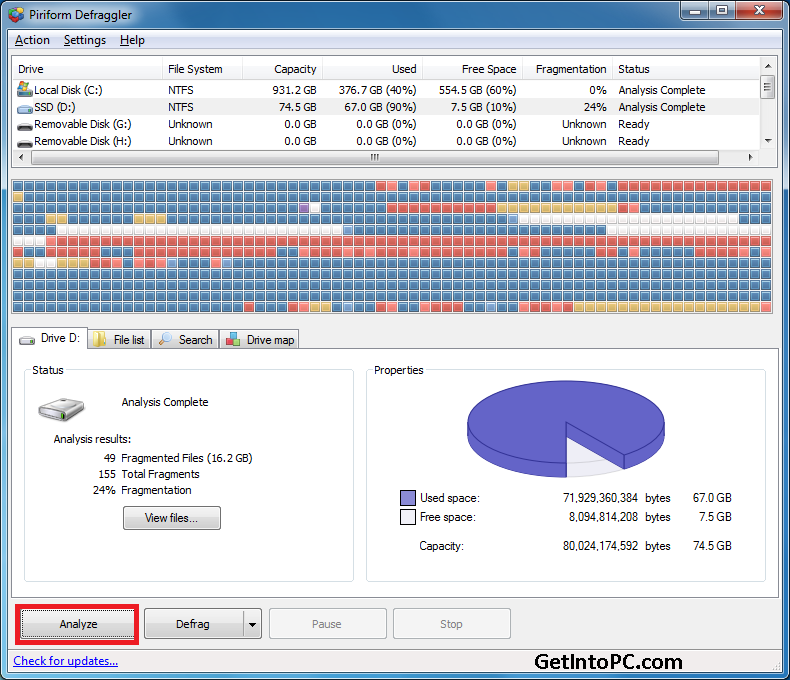
Task: Sort by the Drive column header
Action: [x=87, y=69]
